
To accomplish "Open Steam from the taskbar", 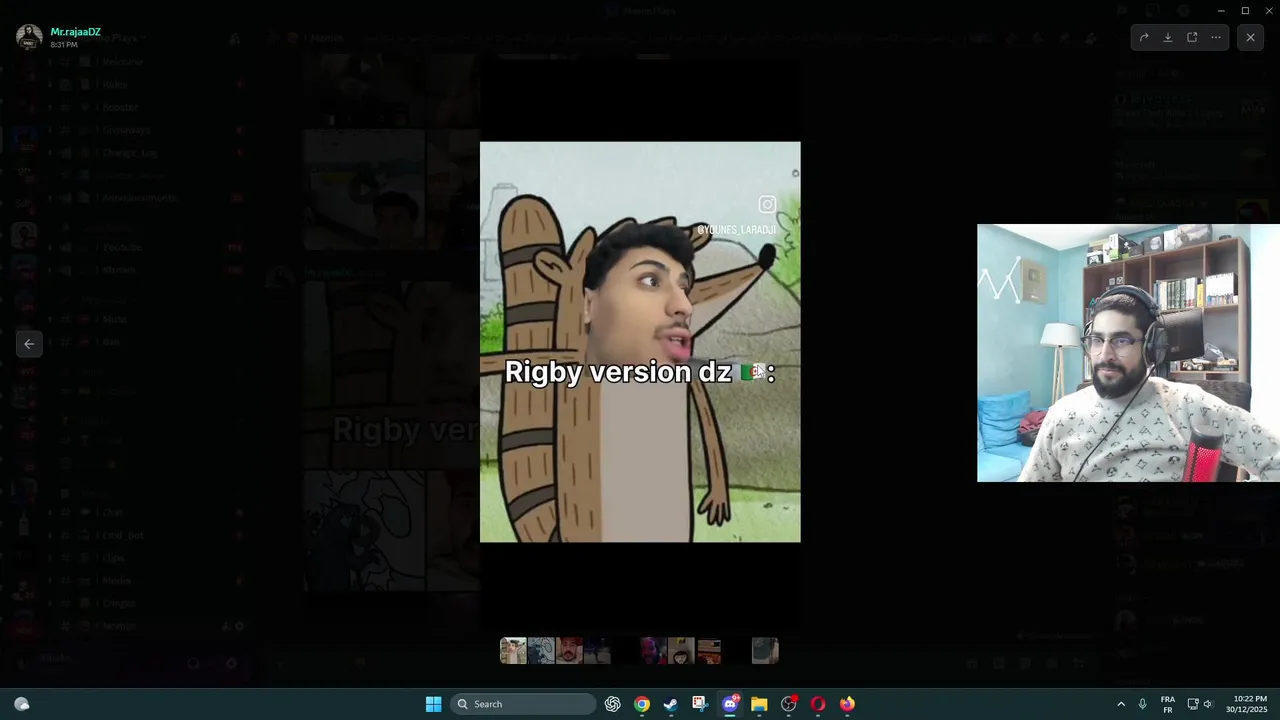I will pyautogui.click(x=671, y=704).
